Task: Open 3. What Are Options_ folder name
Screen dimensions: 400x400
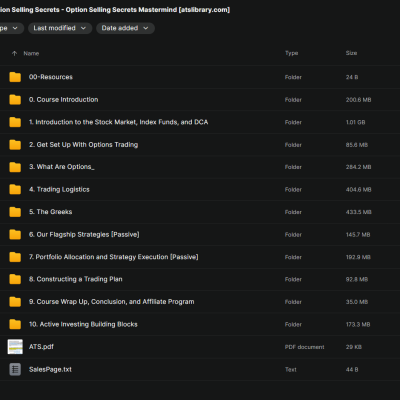Action: [62, 167]
